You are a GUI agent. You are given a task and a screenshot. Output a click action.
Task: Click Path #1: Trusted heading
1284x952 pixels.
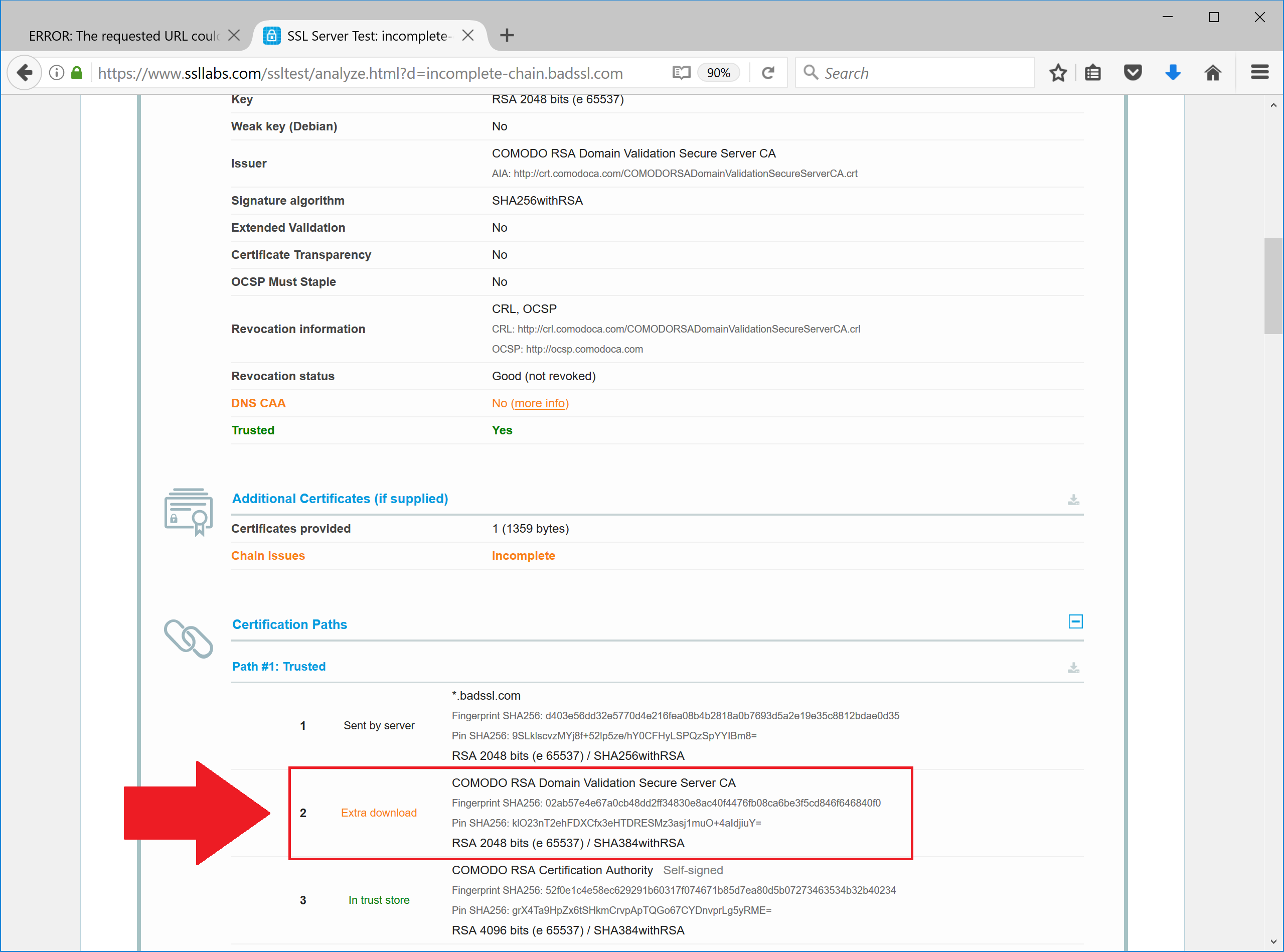pyautogui.click(x=279, y=667)
